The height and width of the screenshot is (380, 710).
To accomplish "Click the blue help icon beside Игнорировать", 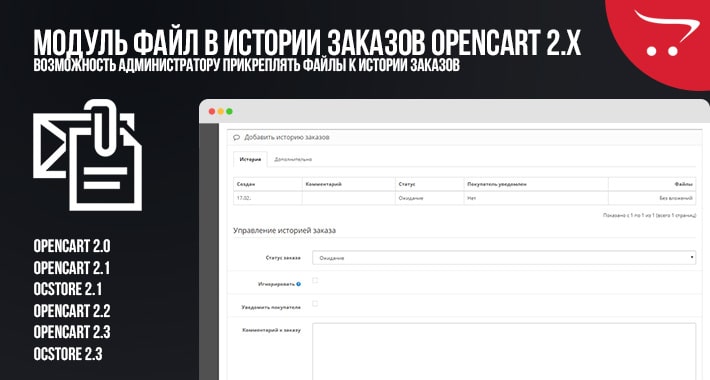I will click(298, 284).
